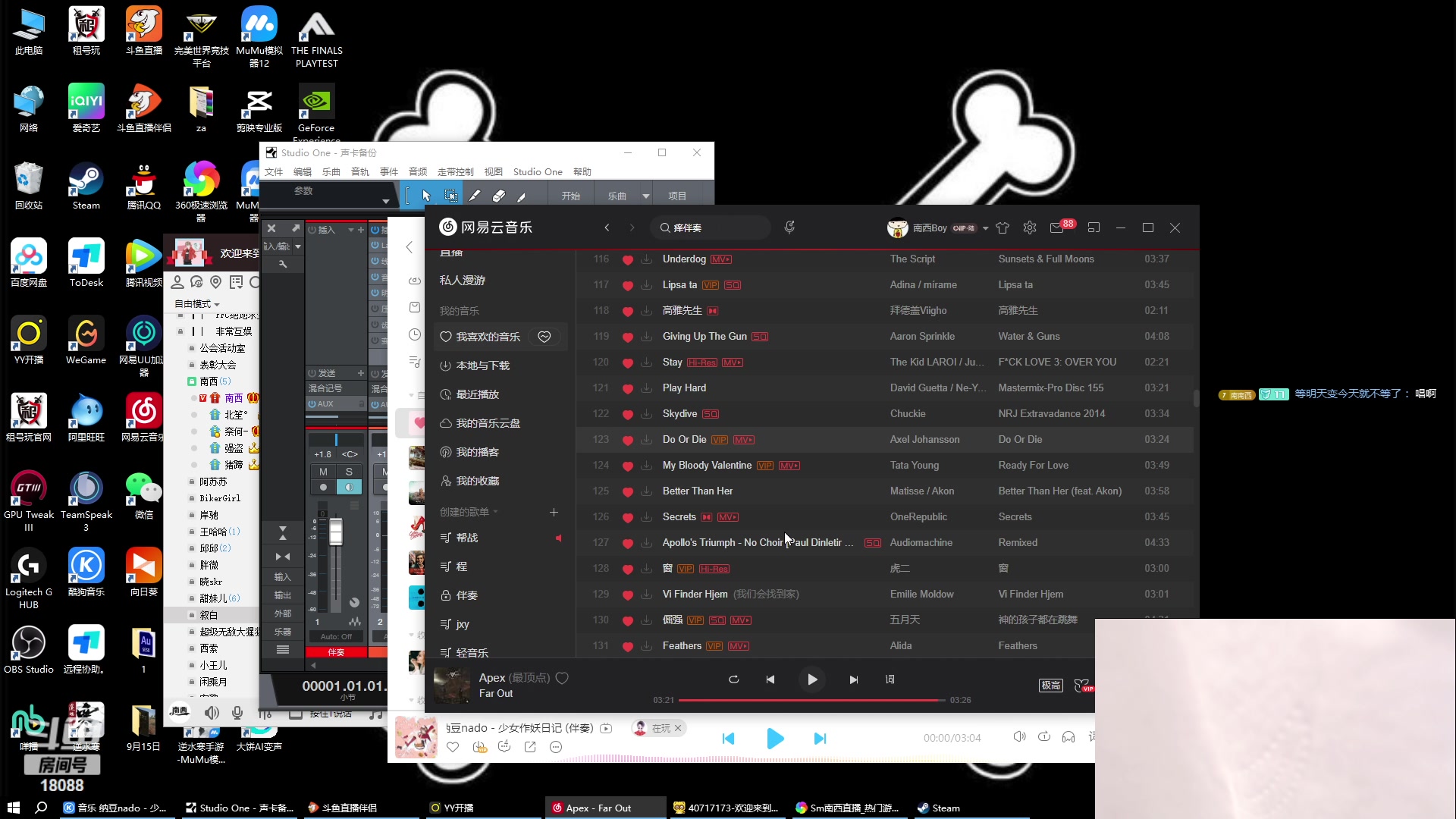Toggle the 插入 inserts power button

312,230
